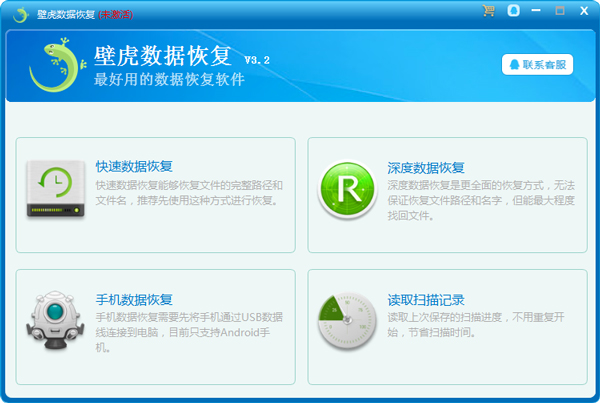Click the small gecko icon in title bar

[x=21, y=15]
